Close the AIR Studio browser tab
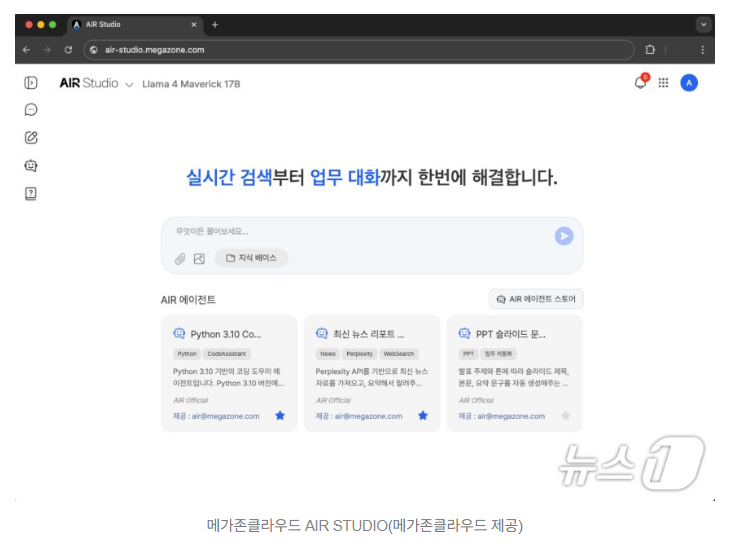 194,24
